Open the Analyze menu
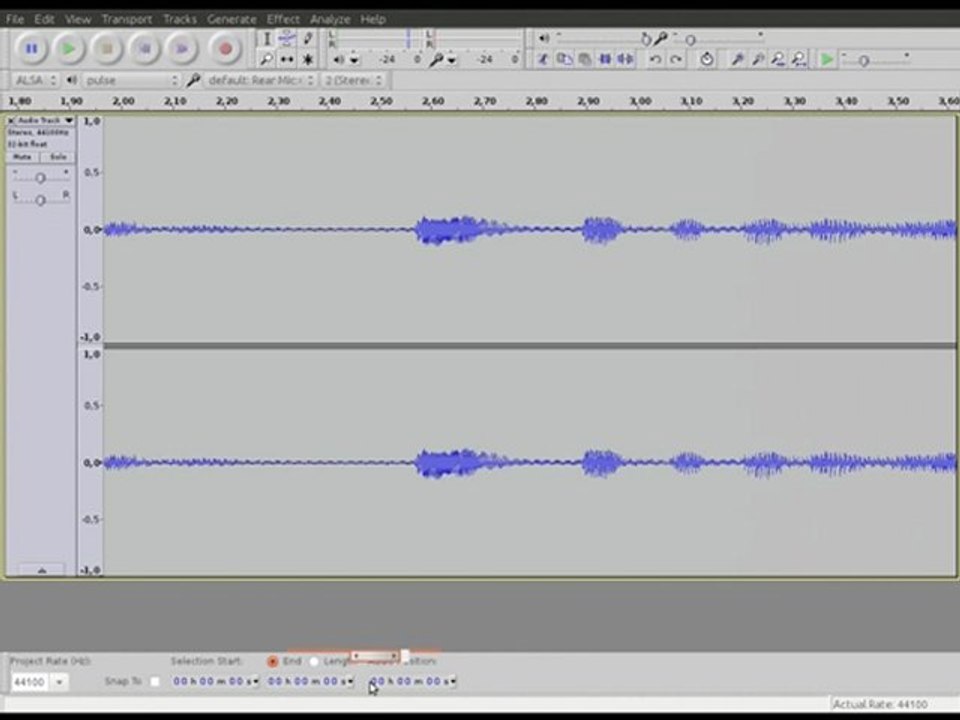The height and width of the screenshot is (720, 960). point(329,19)
